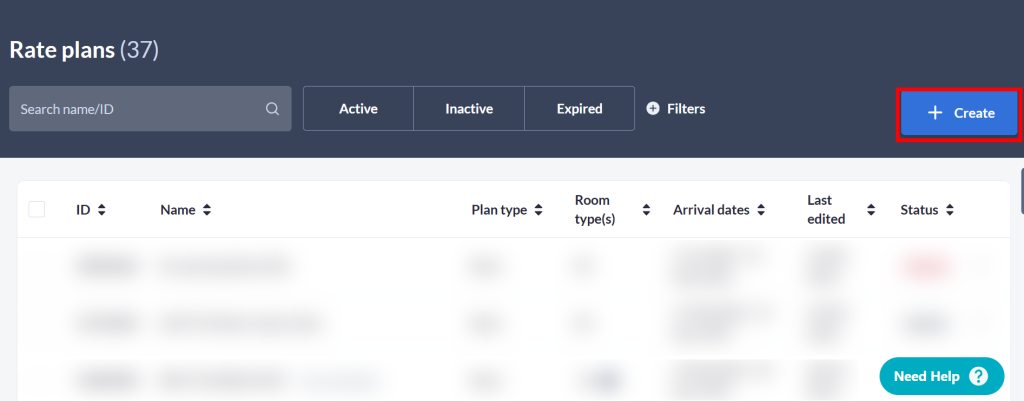Tick the select-all checkbox in table header
Image resolution: width=1024 pixels, height=401 pixels.
pyautogui.click(x=37, y=210)
